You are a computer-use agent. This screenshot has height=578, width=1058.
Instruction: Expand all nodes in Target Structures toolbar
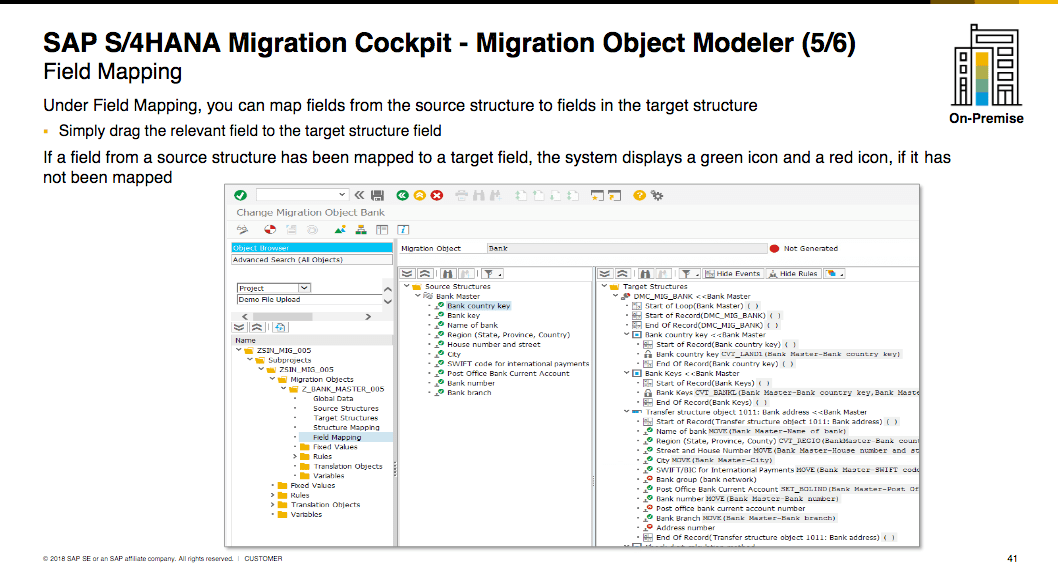click(605, 274)
